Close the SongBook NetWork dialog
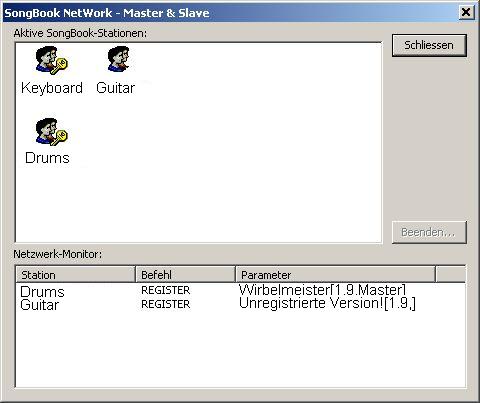Image resolution: width=480 pixels, height=403 pixels. click(x=465, y=13)
